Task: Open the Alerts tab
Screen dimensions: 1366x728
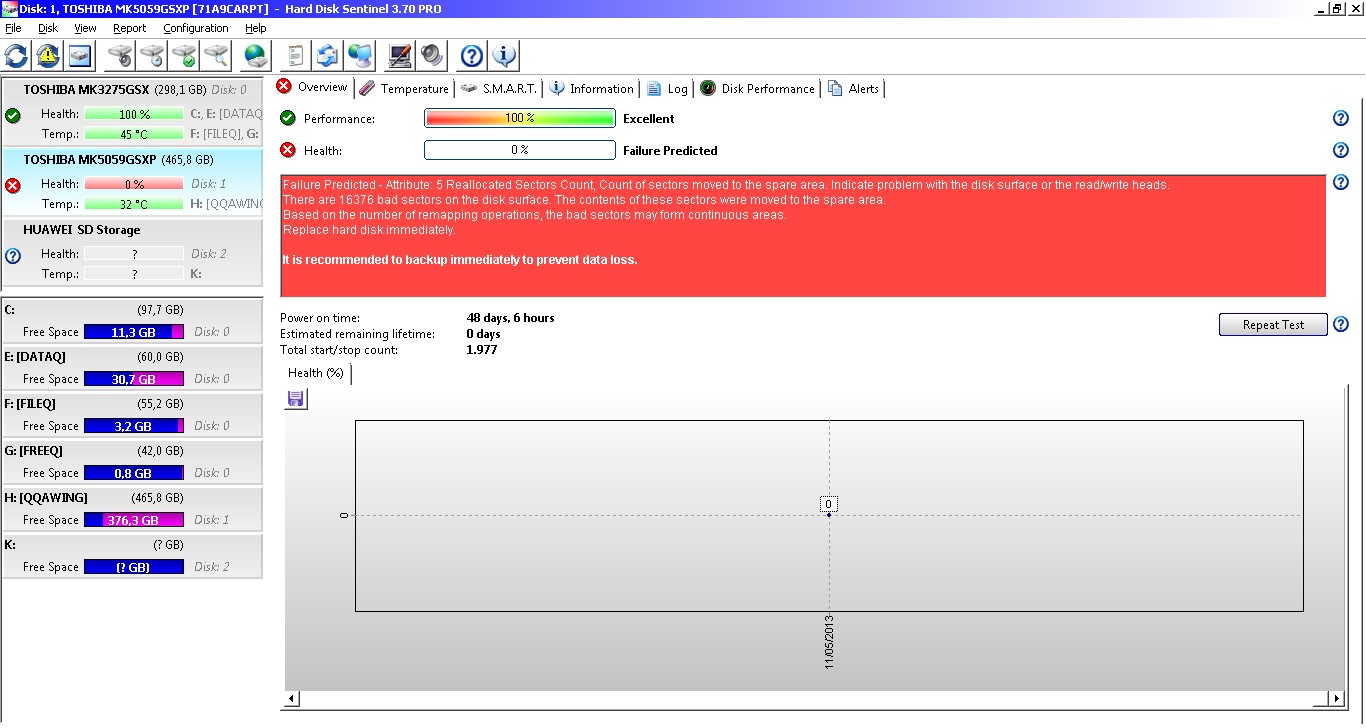Action: [x=853, y=89]
